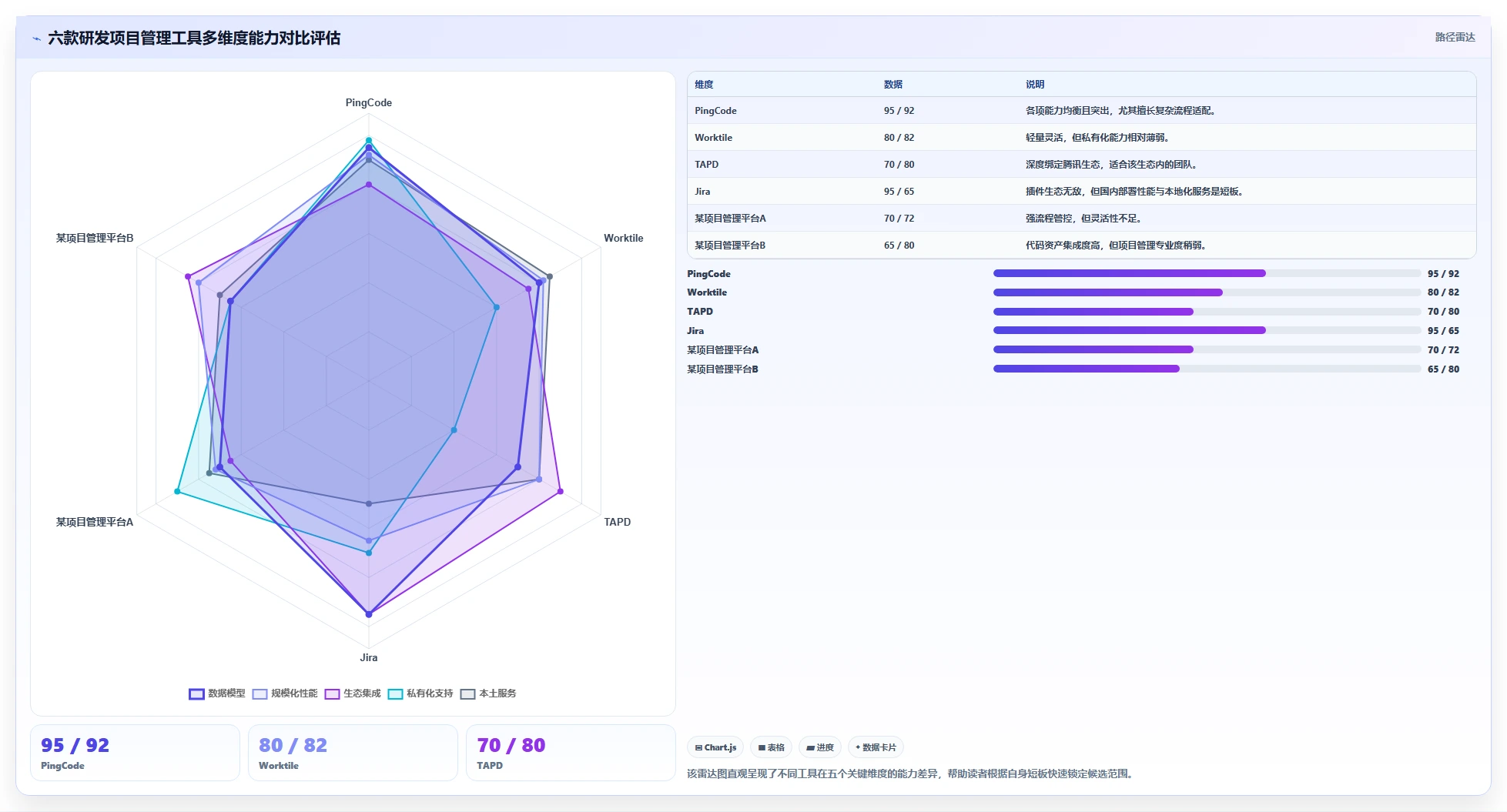1507x812 pixels.
Task: Click table value 70 / 72
Action: click(899, 219)
